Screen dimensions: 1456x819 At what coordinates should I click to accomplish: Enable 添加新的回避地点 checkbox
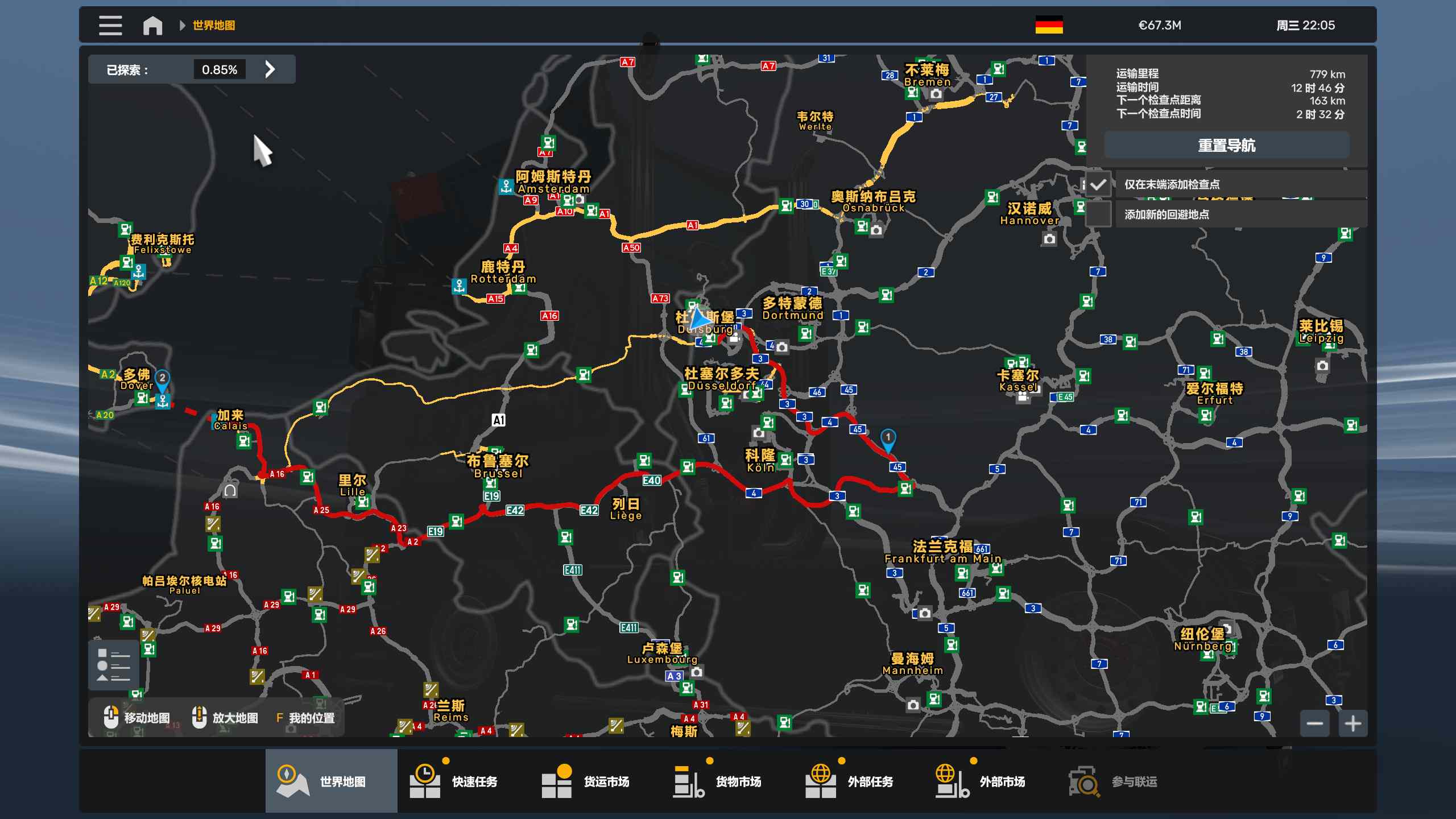pos(1098,214)
